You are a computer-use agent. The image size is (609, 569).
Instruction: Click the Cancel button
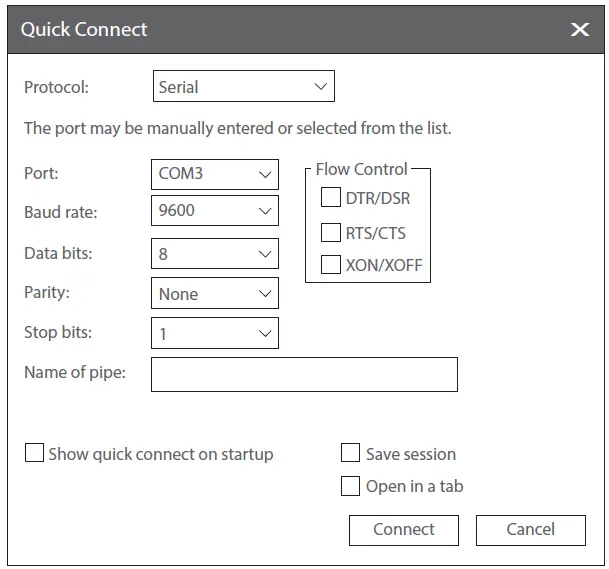click(x=530, y=530)
